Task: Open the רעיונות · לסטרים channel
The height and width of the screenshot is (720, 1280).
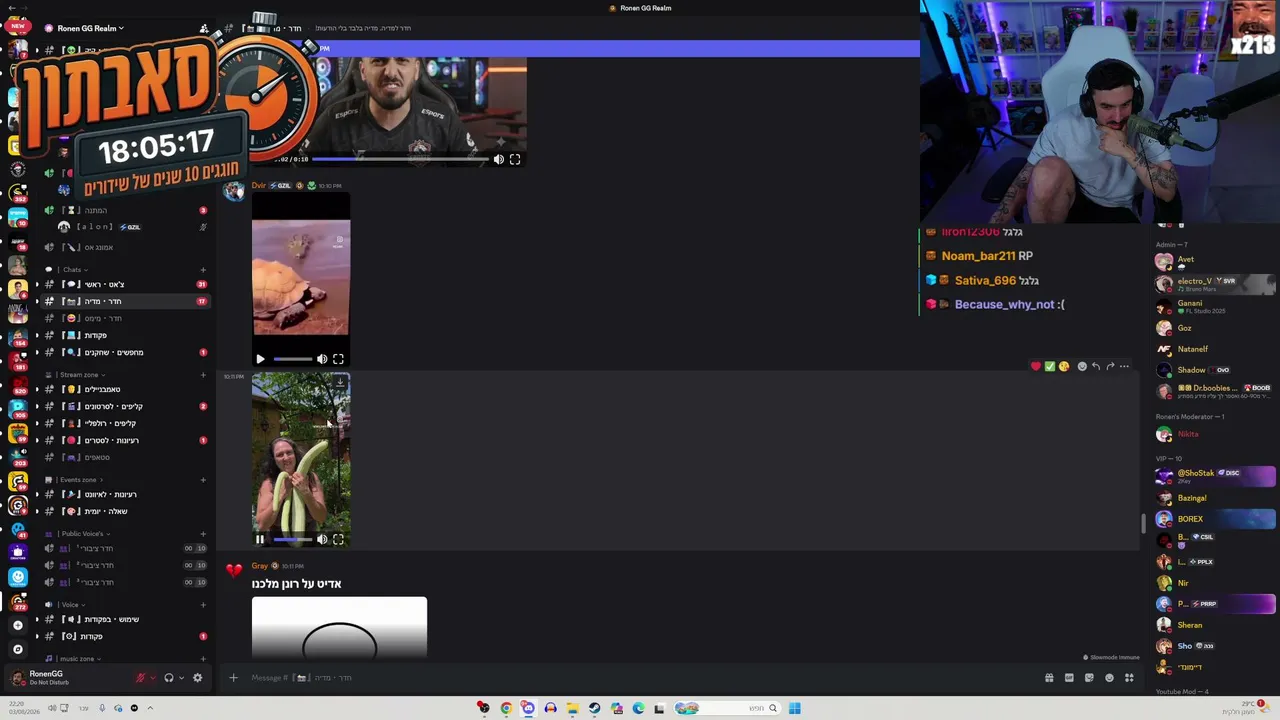Action: coord(127,440)
